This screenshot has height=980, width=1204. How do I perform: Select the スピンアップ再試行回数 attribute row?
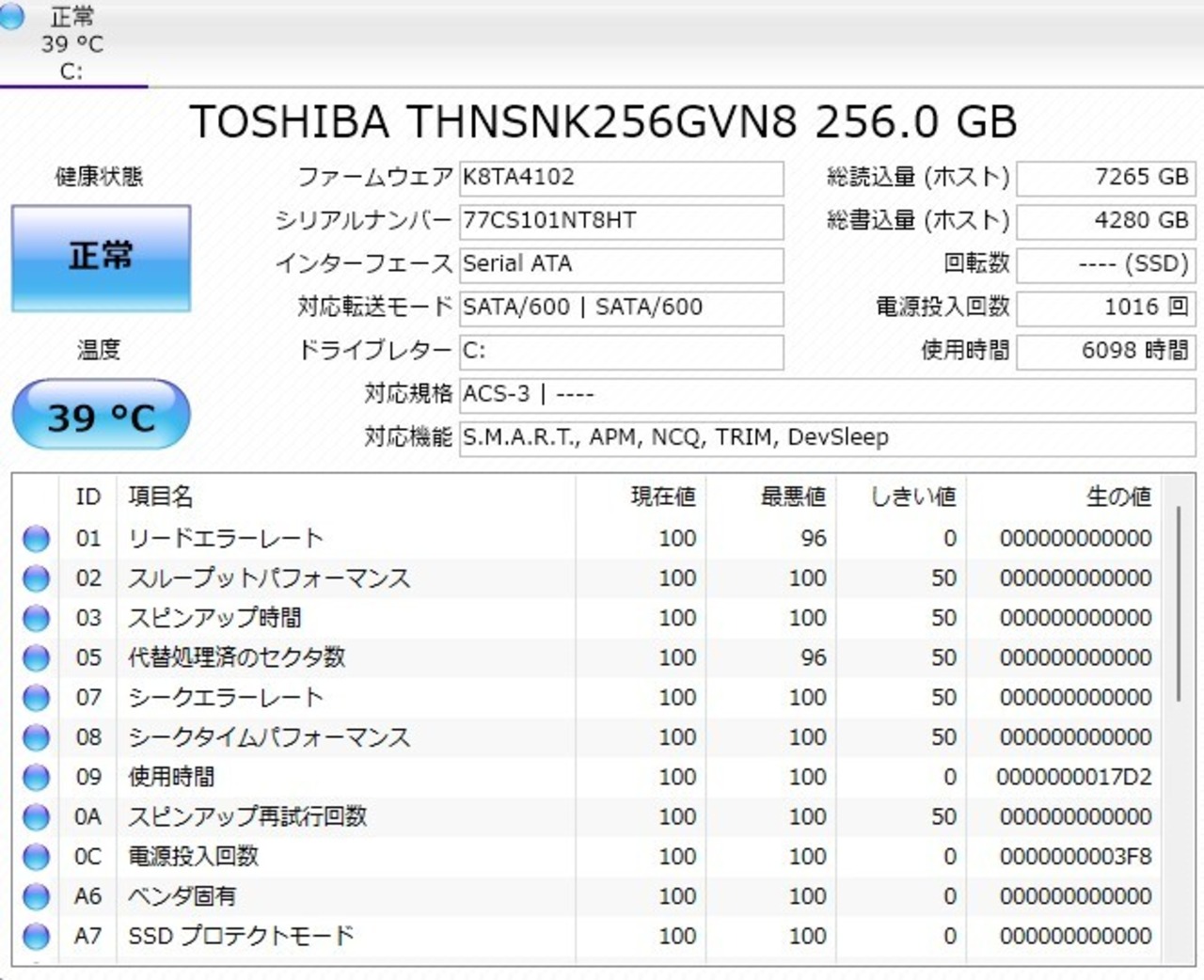pos(589,817)
